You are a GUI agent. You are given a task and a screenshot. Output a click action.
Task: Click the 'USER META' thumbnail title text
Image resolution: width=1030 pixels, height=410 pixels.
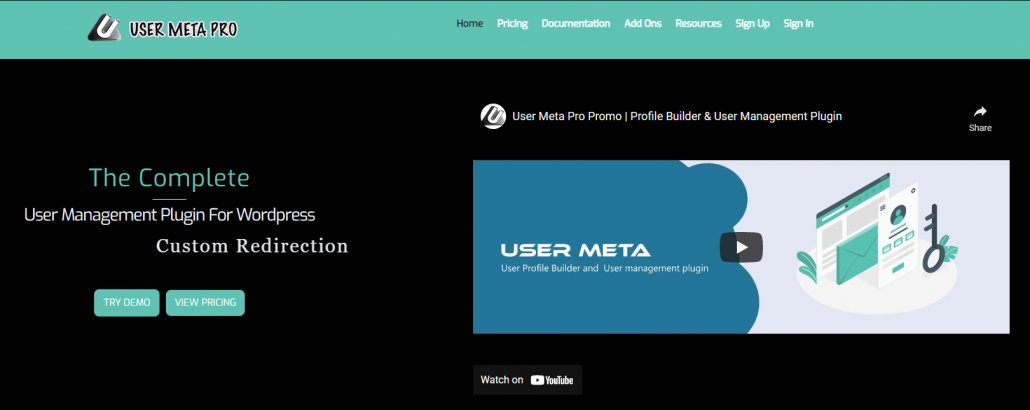pyautogui.click(x=575, y=250)
